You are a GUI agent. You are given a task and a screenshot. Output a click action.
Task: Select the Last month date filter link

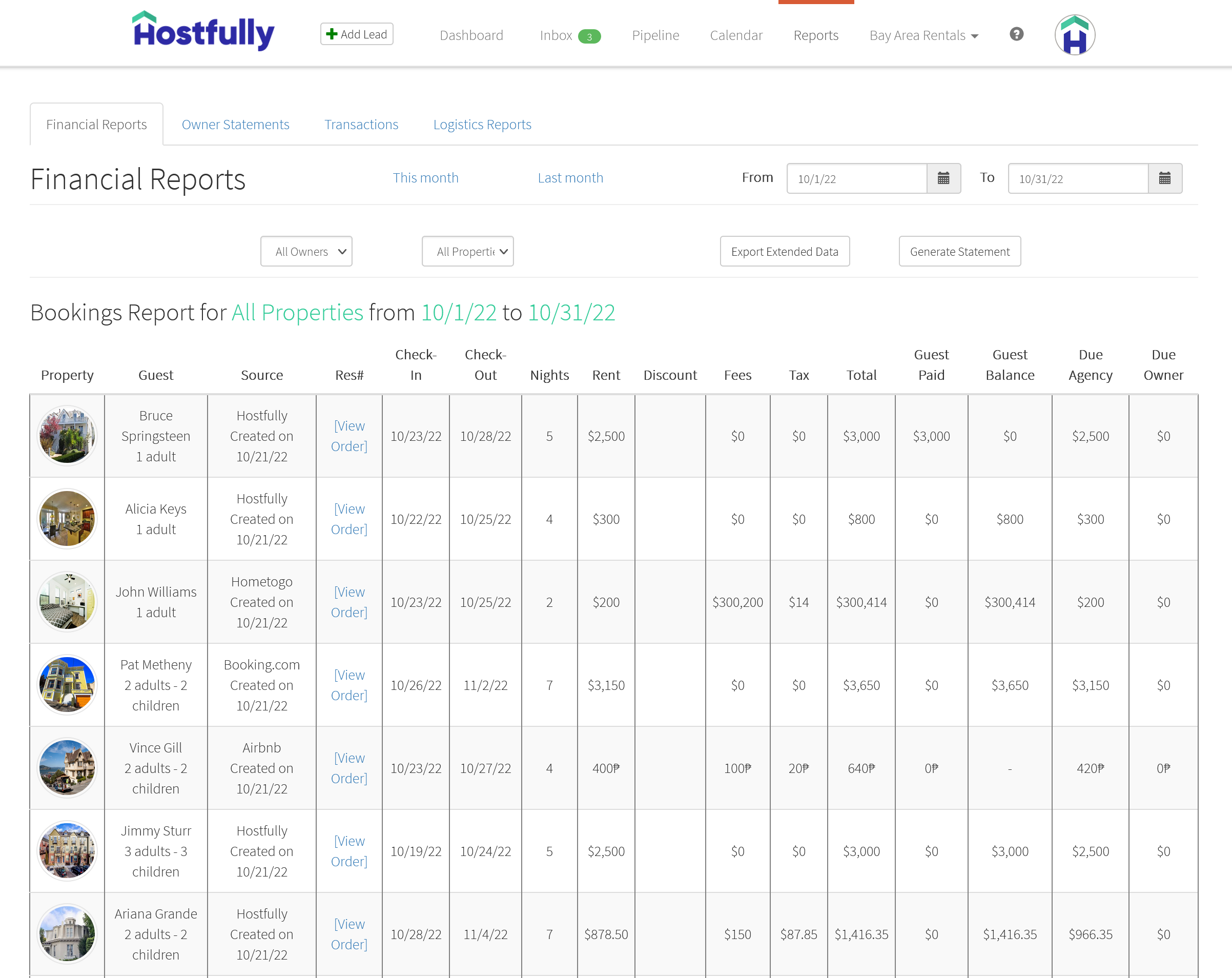[x=570, y=177]
